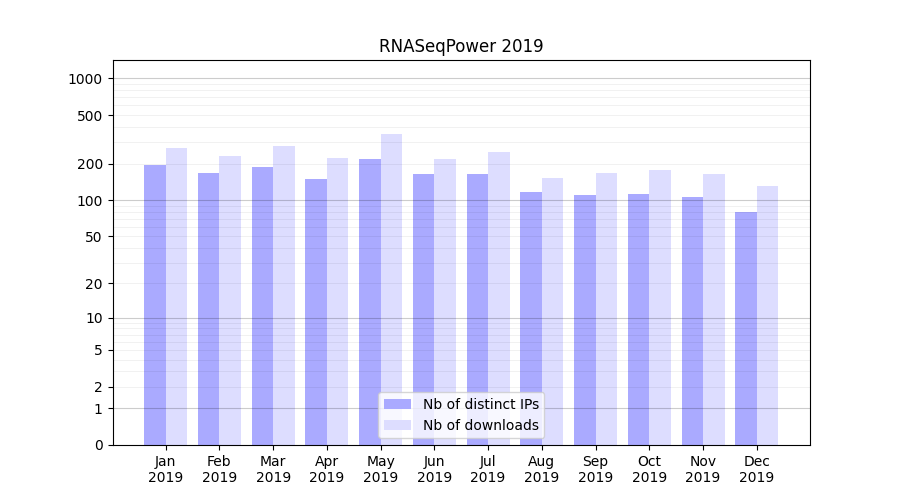The height and width of the screenshot is (500, 900).
Task: Click the Jul 2019 downloads bar
Action: [499, 298]
